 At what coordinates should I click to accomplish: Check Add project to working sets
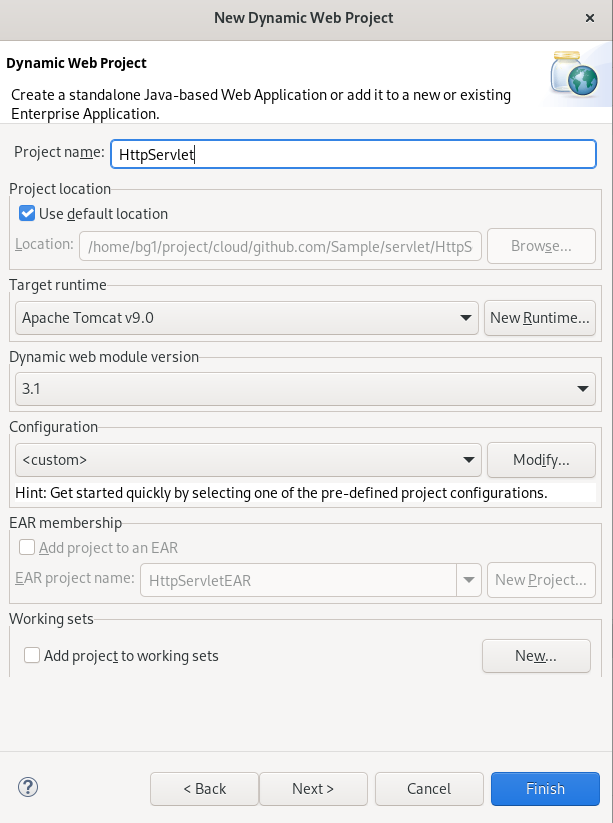(x=32, y=656)
